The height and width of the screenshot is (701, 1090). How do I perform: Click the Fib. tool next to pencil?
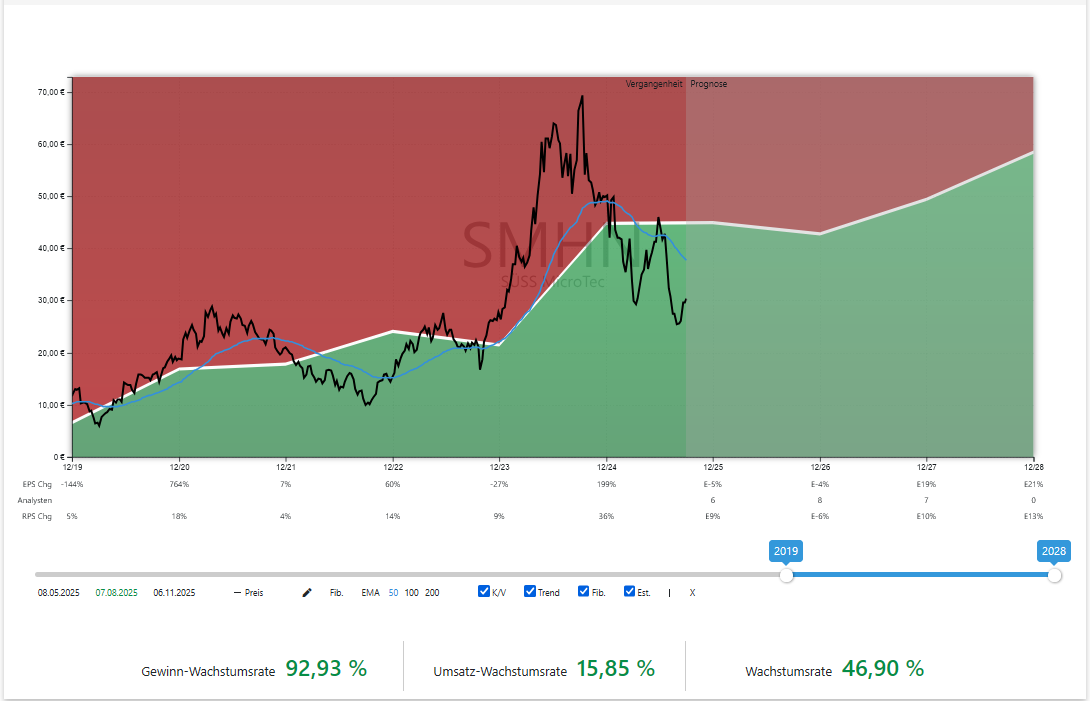point(336,593)
